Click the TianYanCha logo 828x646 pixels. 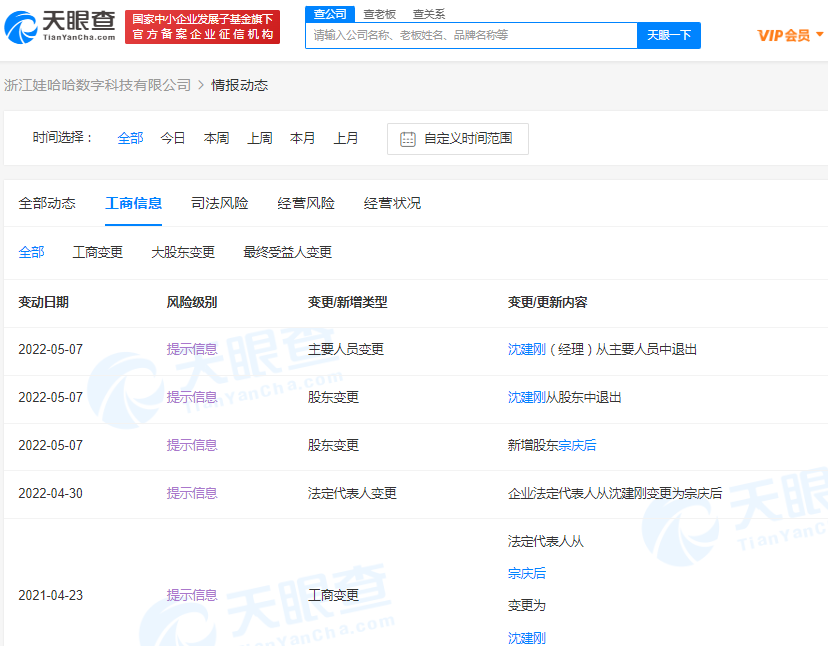[x=60, y=26]
